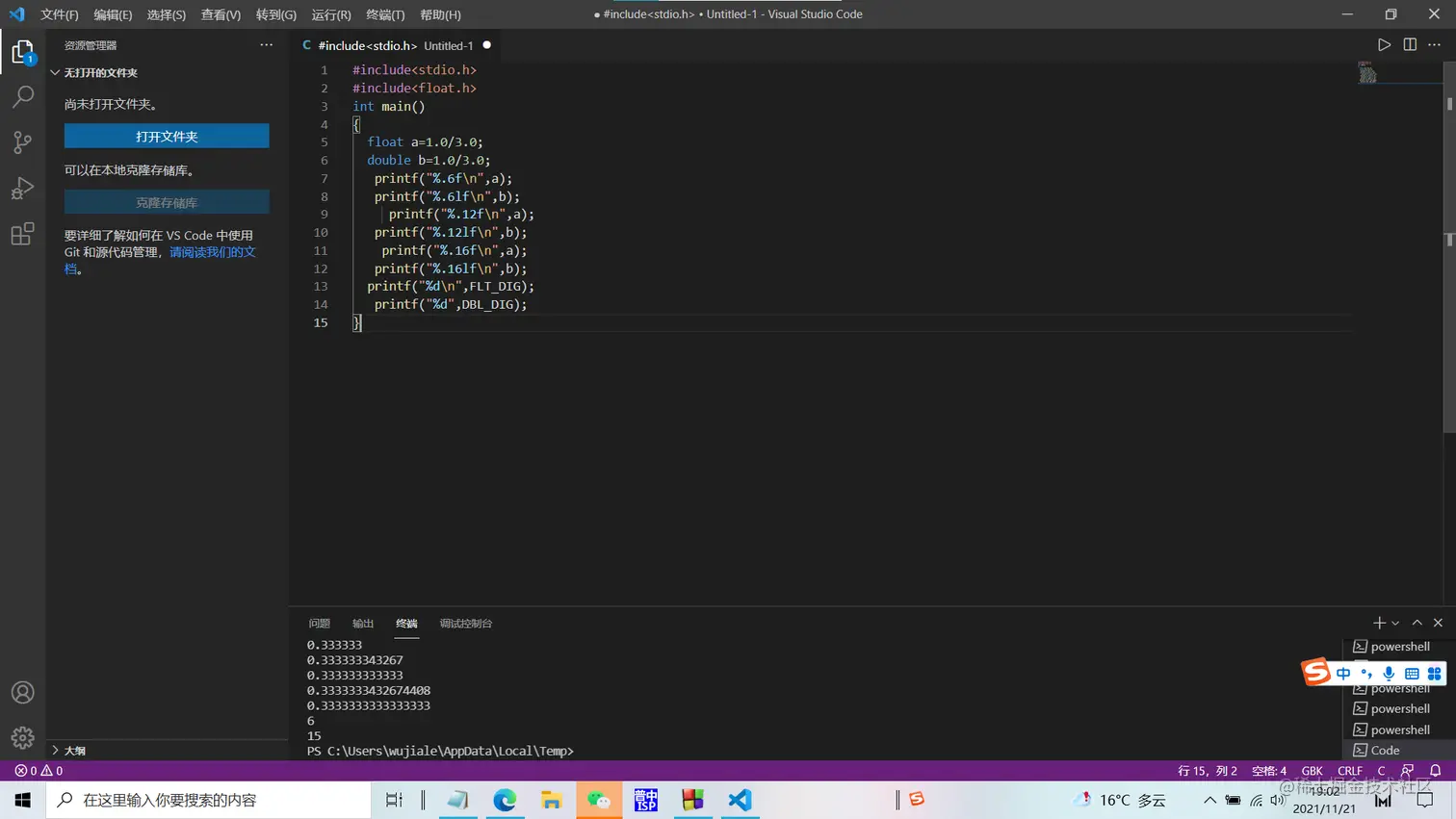Open the Windows Start menu
The image size is (1456, 819).
click(x=23, y=800)
